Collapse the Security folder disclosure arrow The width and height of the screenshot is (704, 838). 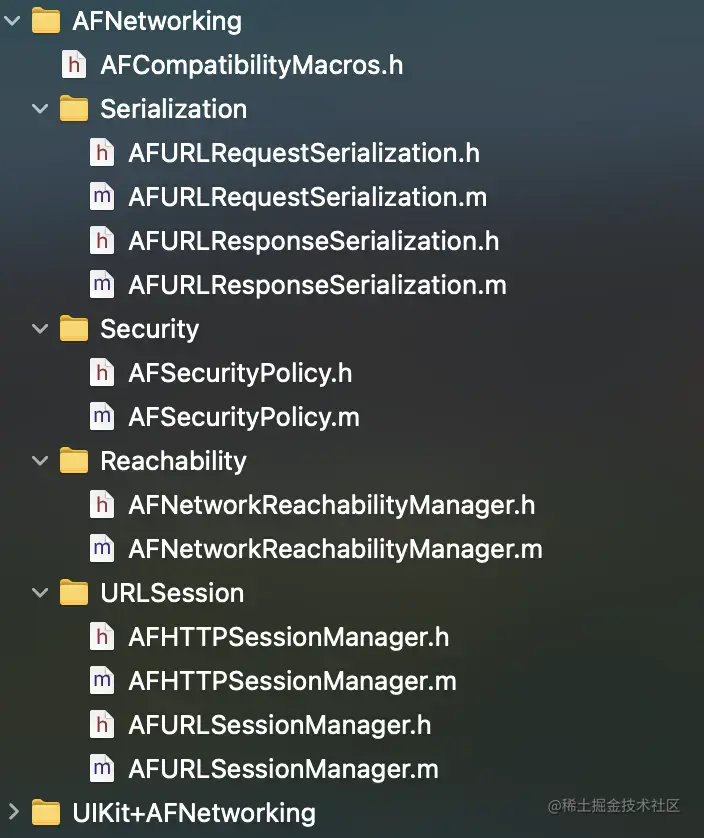tap(40, 329)
